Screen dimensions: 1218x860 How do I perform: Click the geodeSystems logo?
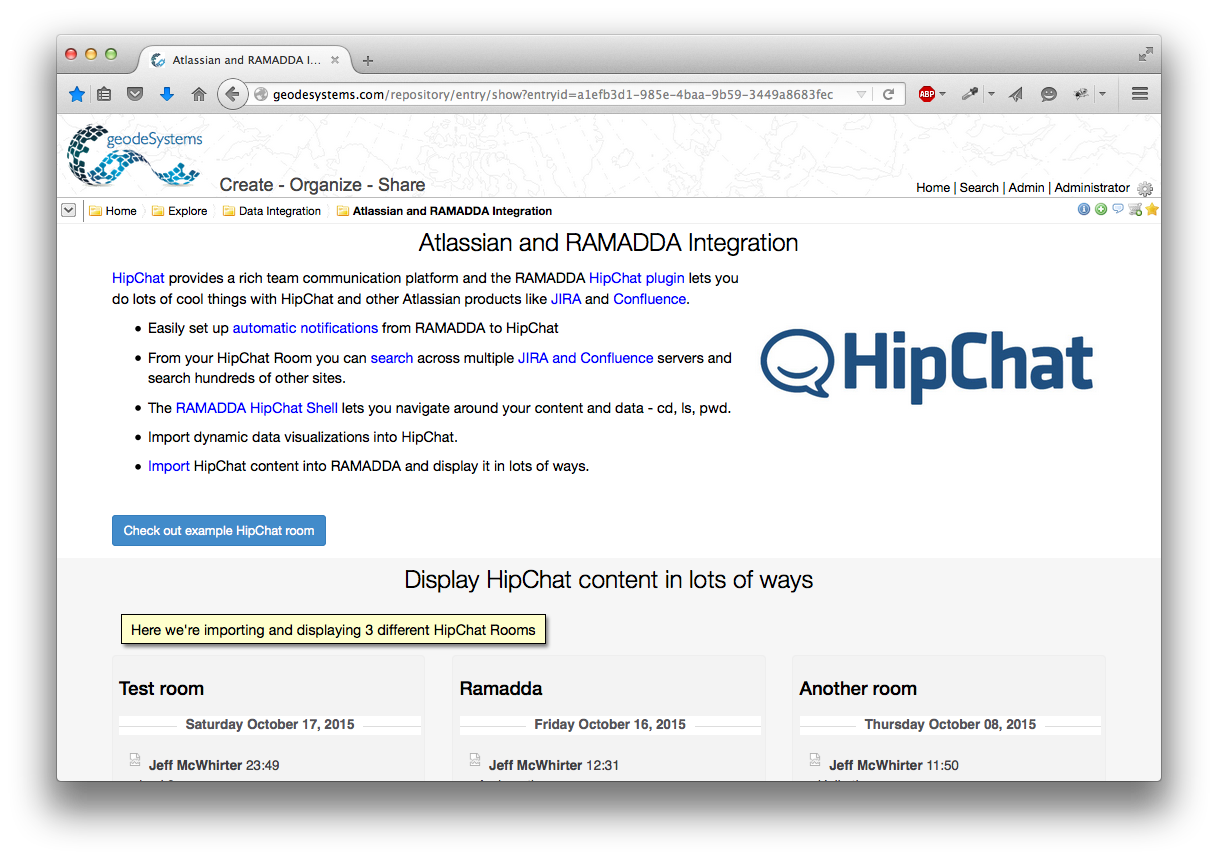[x=135, y=154]
